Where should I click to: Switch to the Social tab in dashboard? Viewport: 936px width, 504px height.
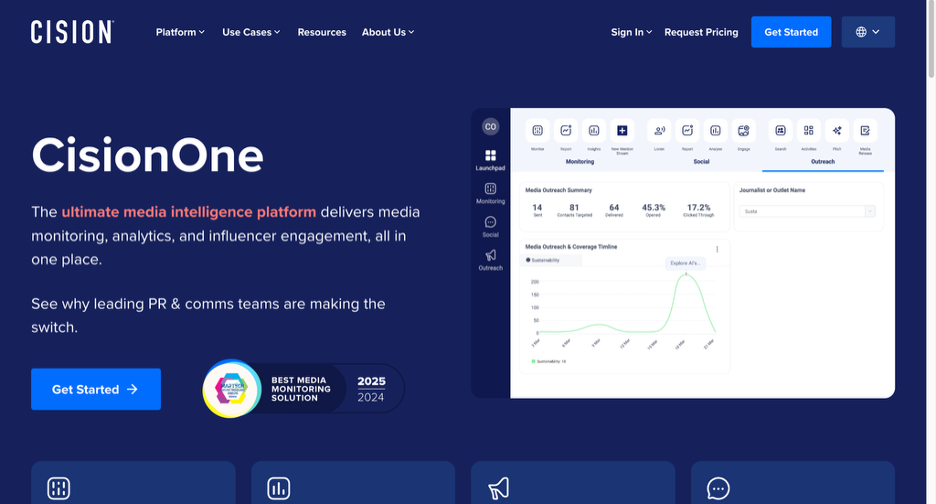701,162
